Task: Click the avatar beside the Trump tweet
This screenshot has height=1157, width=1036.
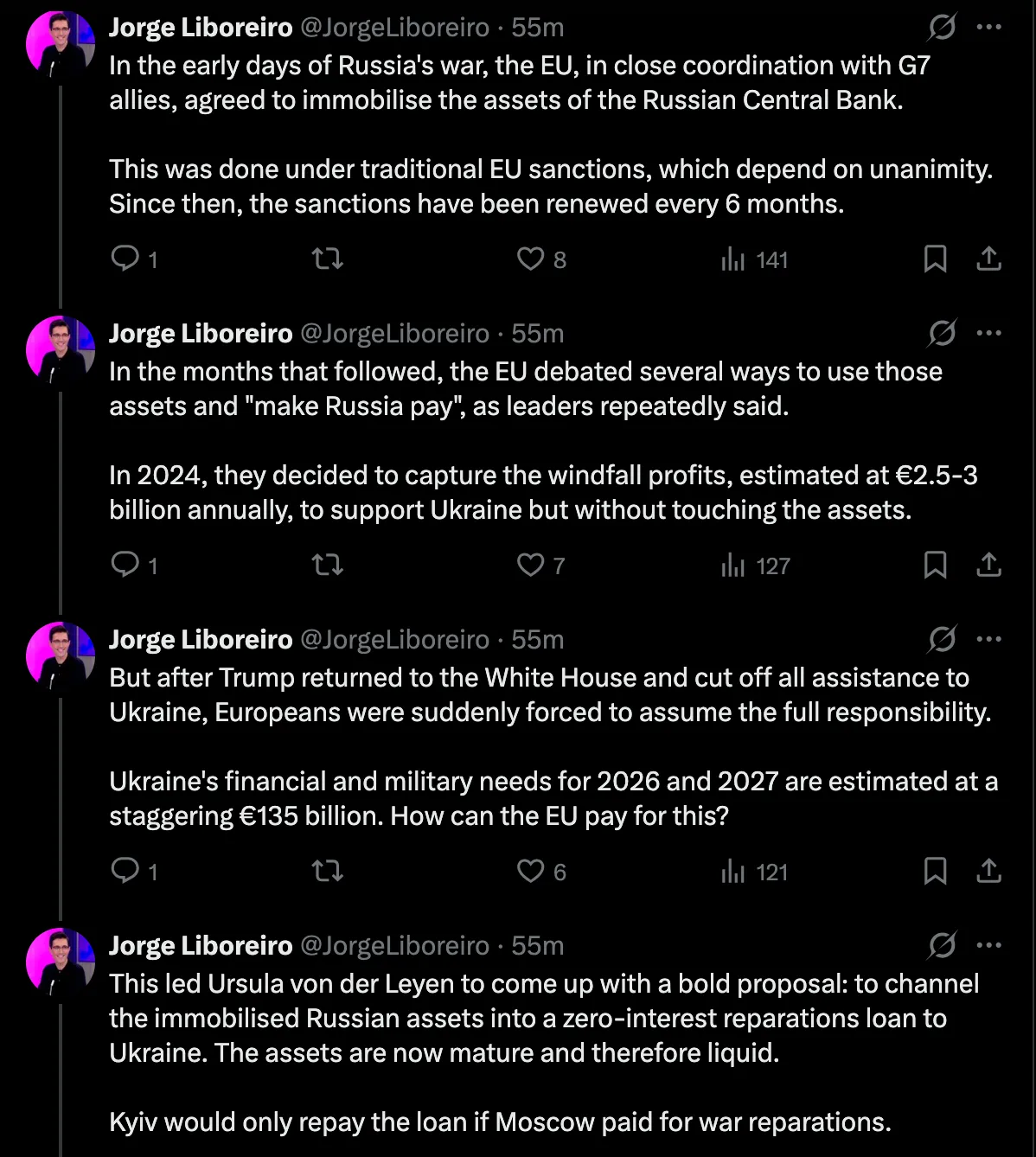Action: click(x=61, y=655)
